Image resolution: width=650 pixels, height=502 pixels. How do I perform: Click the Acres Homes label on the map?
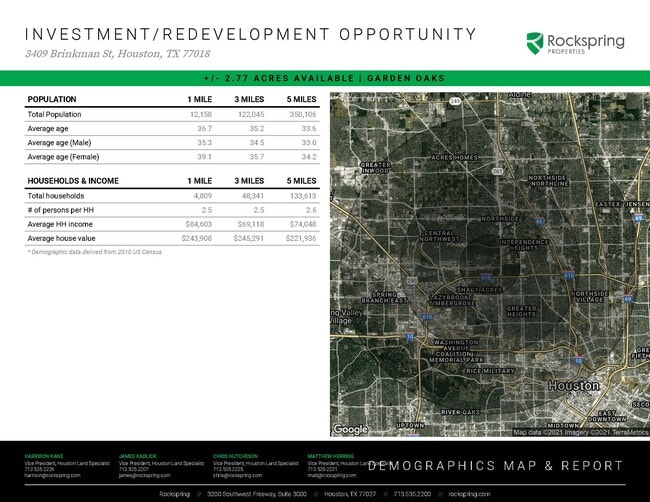455,158
